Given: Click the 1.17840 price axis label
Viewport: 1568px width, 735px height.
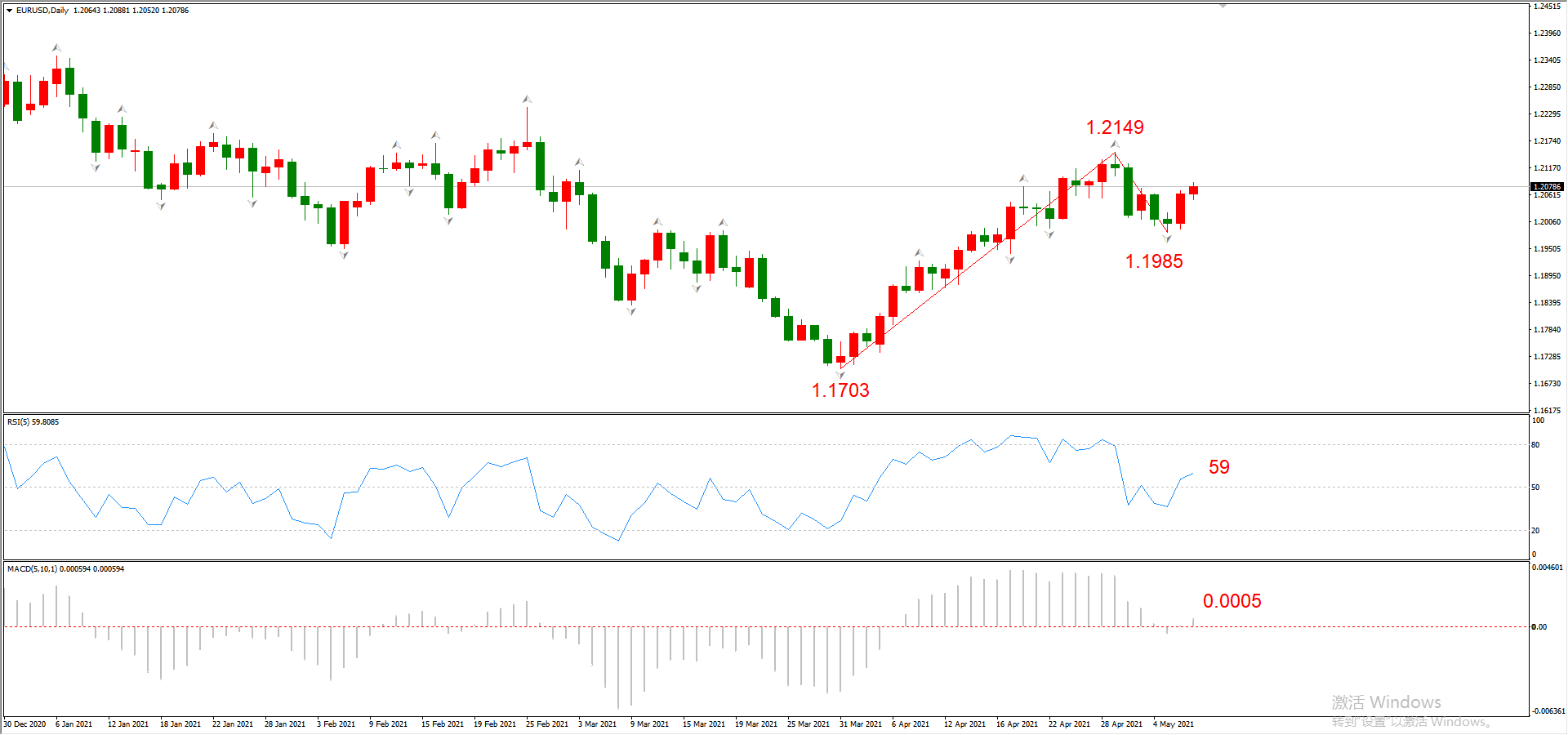Looking at the screenshot, I should [1547, 330].
